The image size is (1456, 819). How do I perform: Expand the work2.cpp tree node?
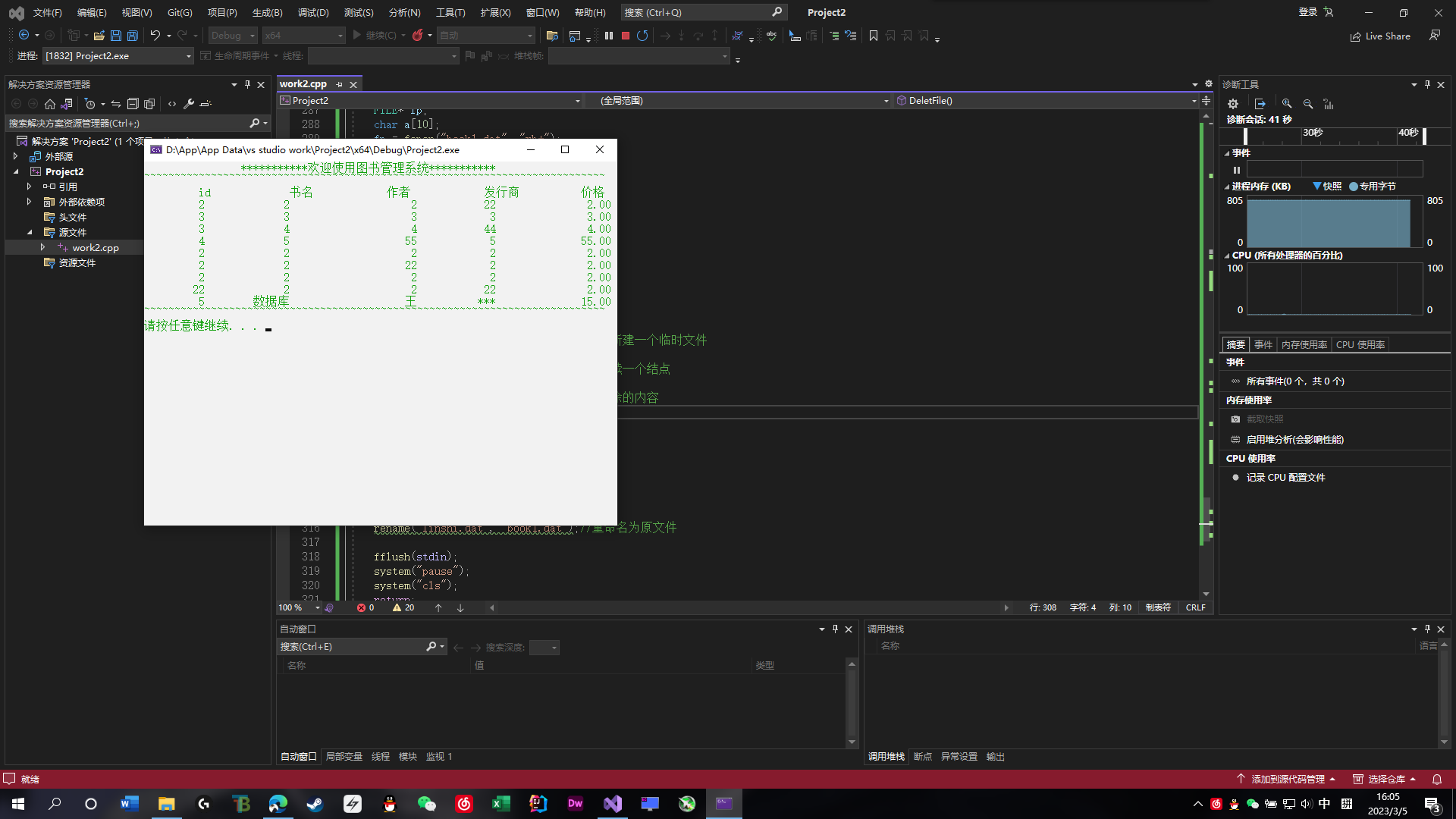pyautogui.click(x=42, y=247)
